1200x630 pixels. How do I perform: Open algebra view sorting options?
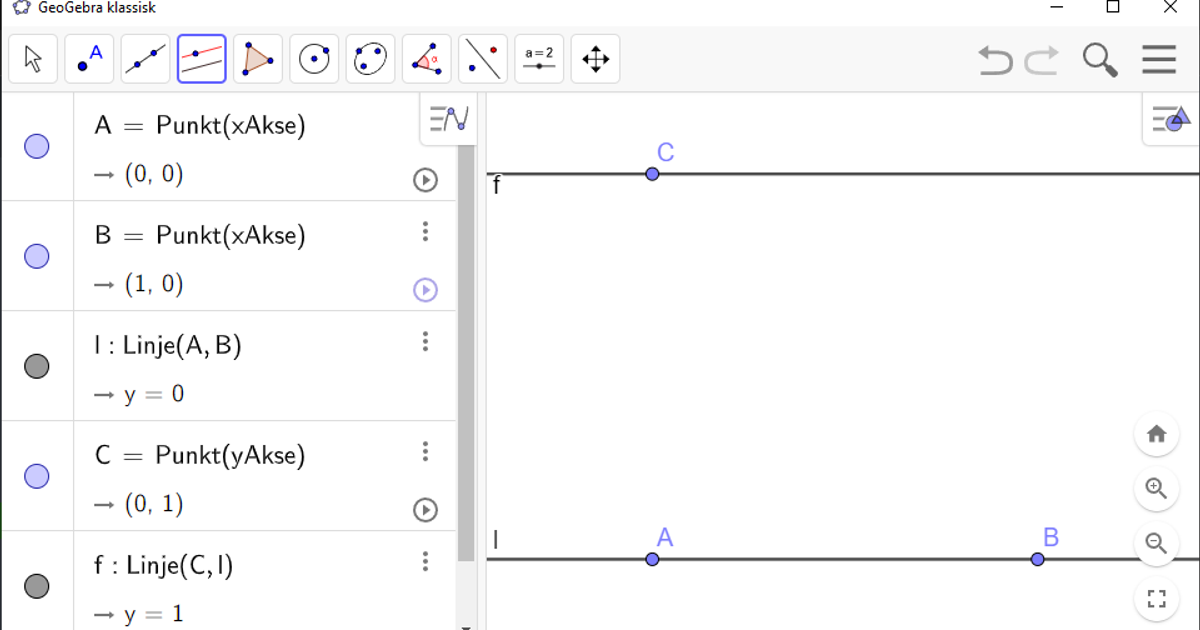pos(447,117)
